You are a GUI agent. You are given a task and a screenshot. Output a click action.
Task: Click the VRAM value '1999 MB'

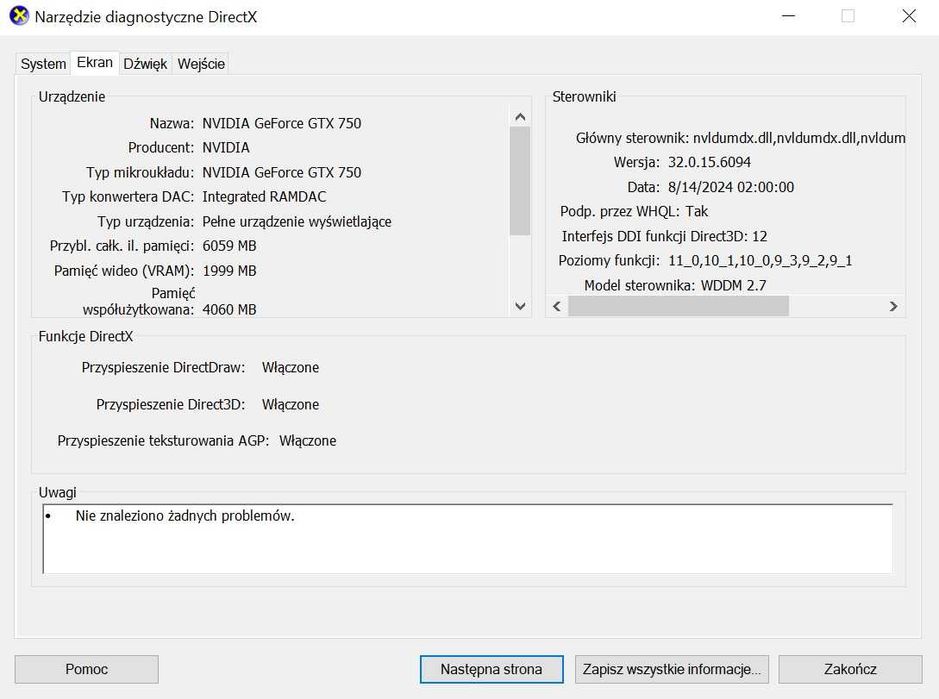[229, 271]
